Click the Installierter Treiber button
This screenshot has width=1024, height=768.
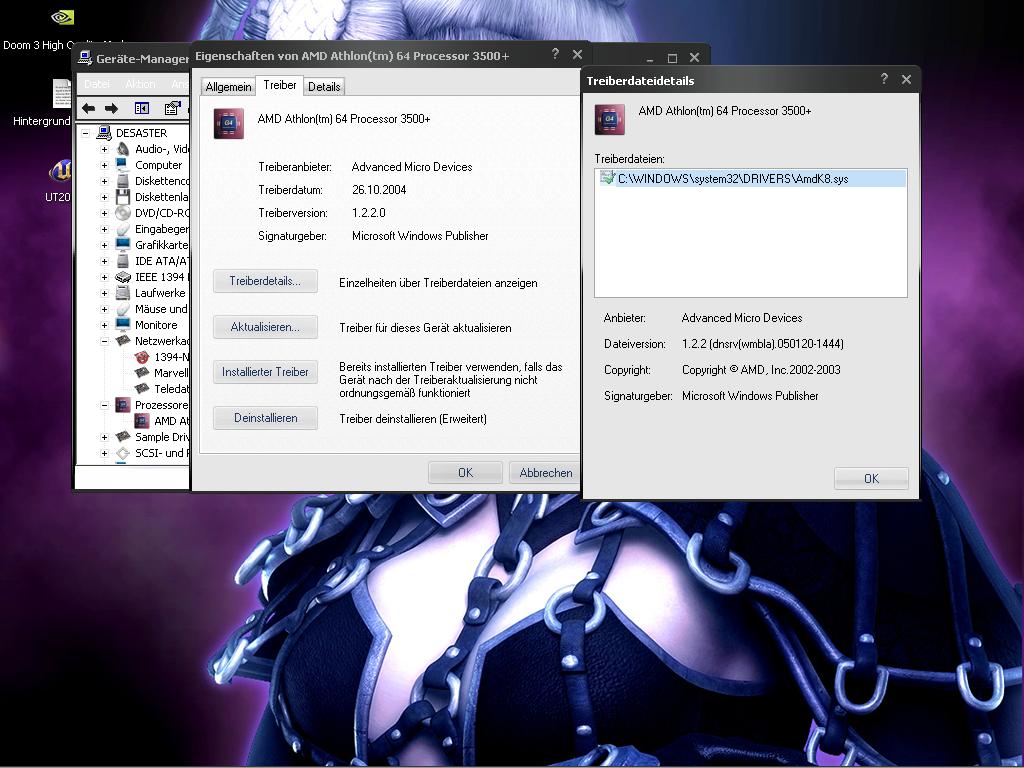[x=265, y=372]
